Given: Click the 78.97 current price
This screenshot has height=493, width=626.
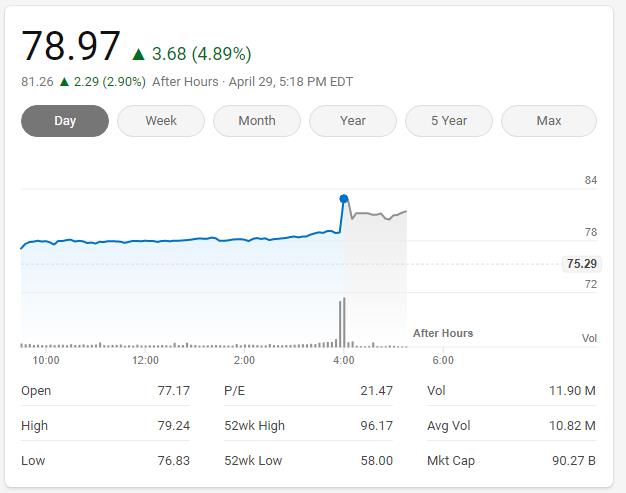Looking at the screenshot, I should (x=71, y=47).
